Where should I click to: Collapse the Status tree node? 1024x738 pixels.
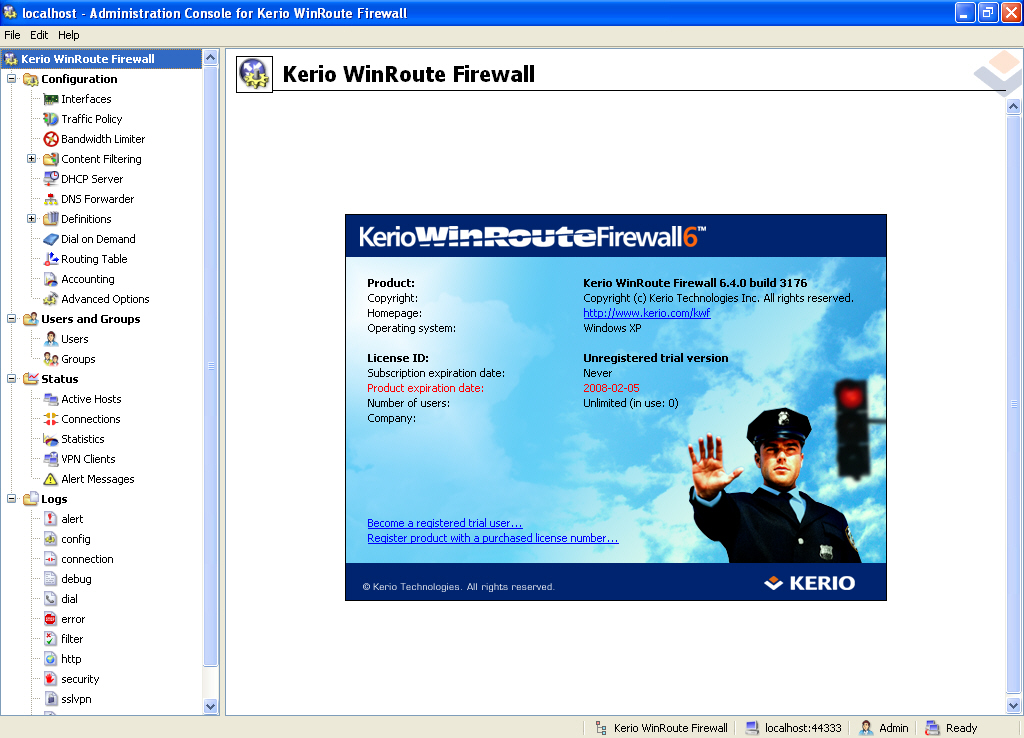tap(11, 379)
